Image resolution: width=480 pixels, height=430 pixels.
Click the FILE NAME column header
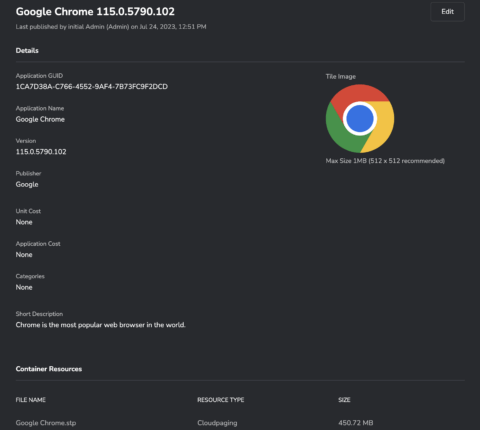click(x=31, y=400)
